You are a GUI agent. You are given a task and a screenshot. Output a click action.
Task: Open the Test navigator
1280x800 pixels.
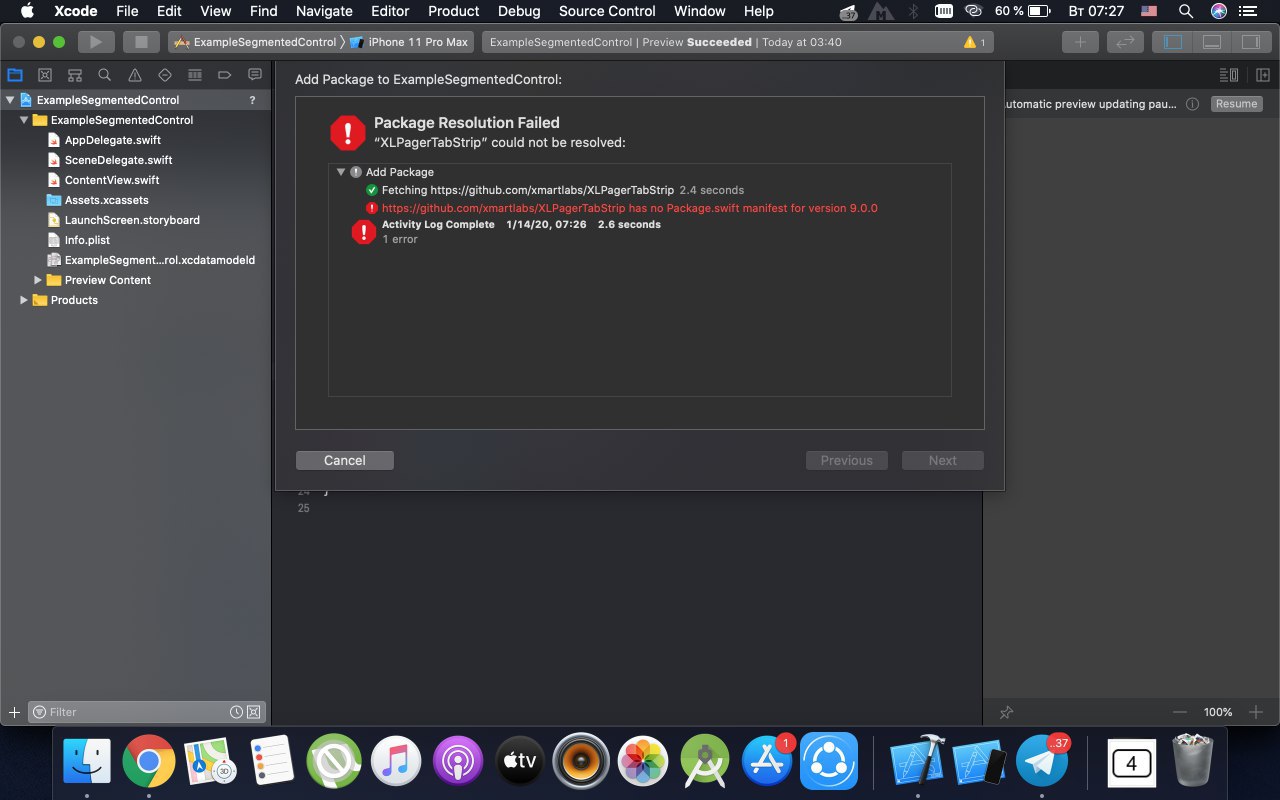point(165,75)
